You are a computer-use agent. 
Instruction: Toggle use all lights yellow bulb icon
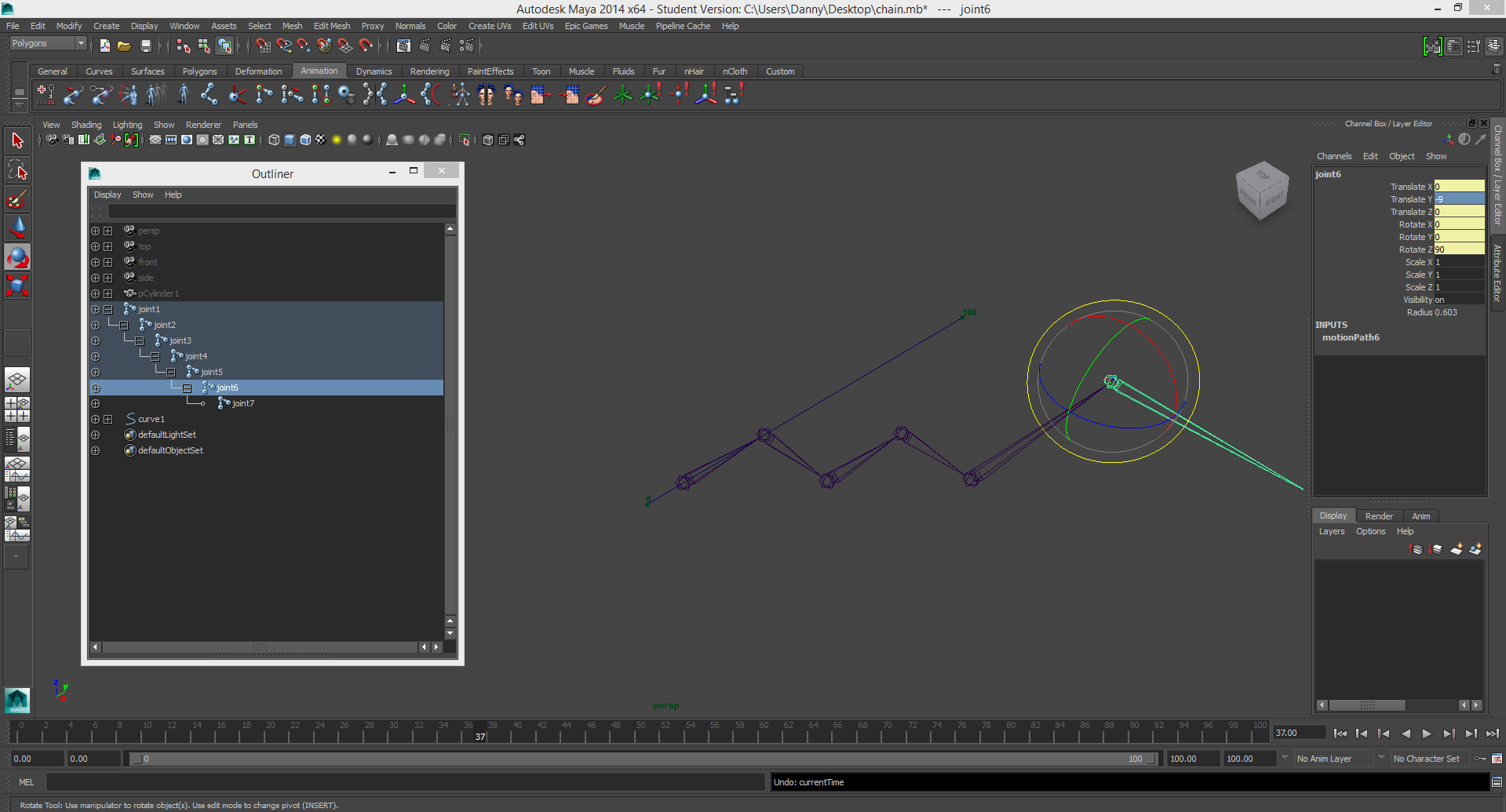click(337, 140)
